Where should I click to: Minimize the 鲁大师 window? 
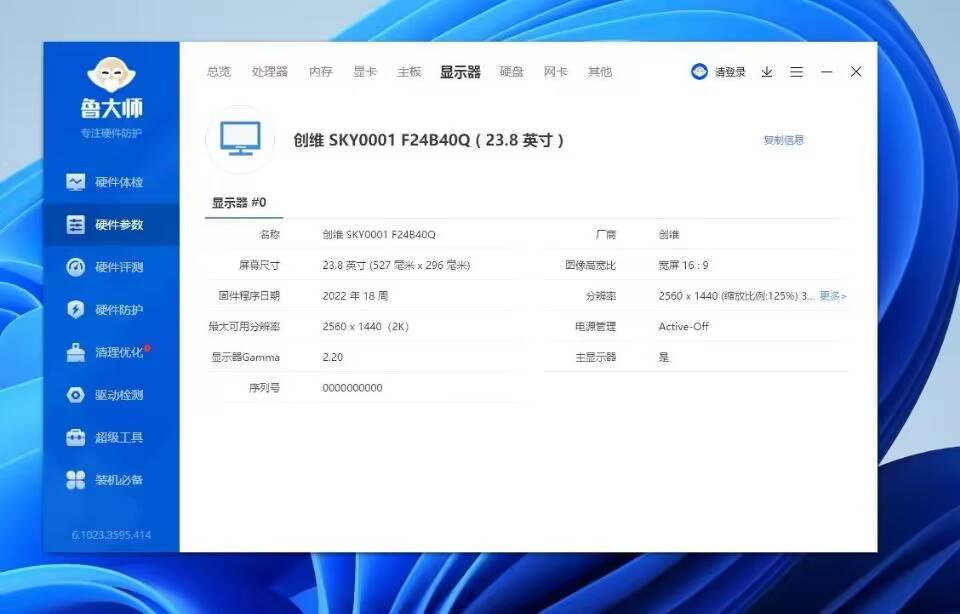tap(827, 72)
